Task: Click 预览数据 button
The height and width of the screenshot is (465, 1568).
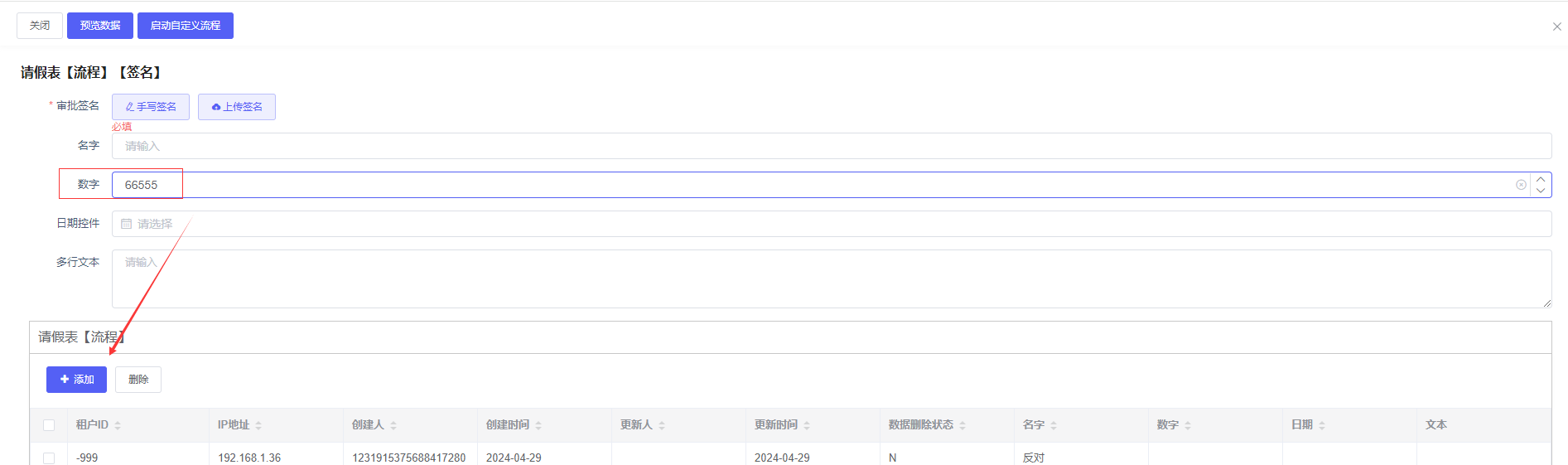Action: (100, 26)
